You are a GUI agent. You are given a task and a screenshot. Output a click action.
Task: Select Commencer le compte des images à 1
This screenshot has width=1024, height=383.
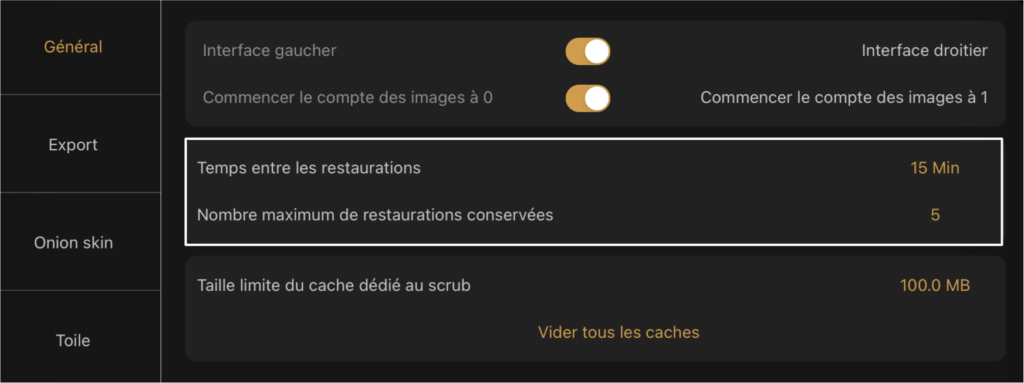point(844,98)
